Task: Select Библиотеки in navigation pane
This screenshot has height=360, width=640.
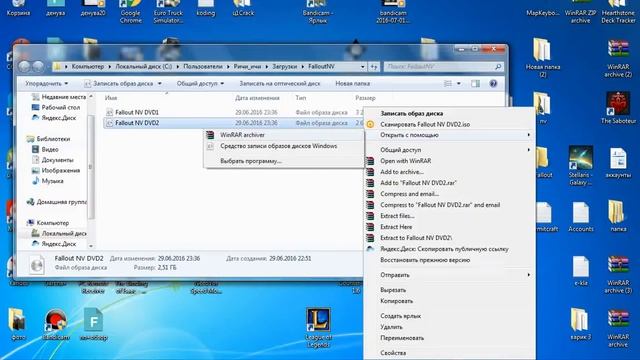Action: click(48, 139)
